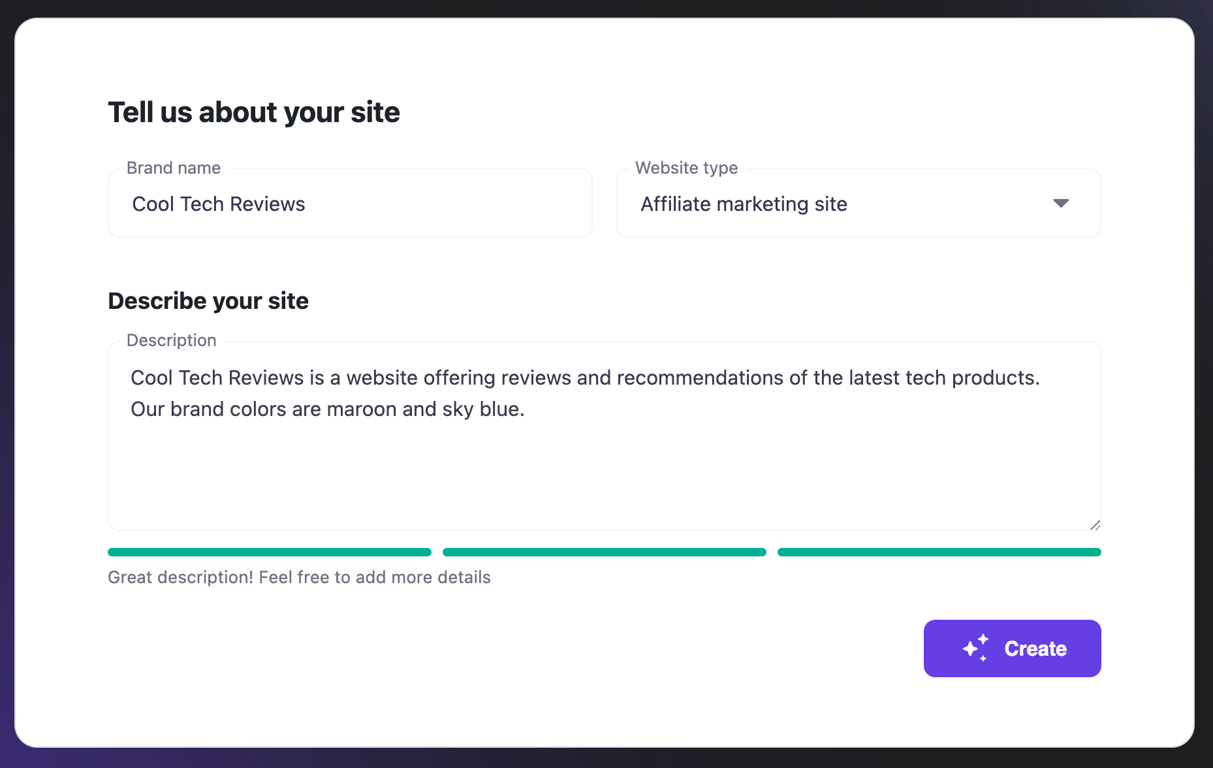The image size is (1213, 768).
Task: Click the middle green progress segment
Action: click(x=604, y=551)
